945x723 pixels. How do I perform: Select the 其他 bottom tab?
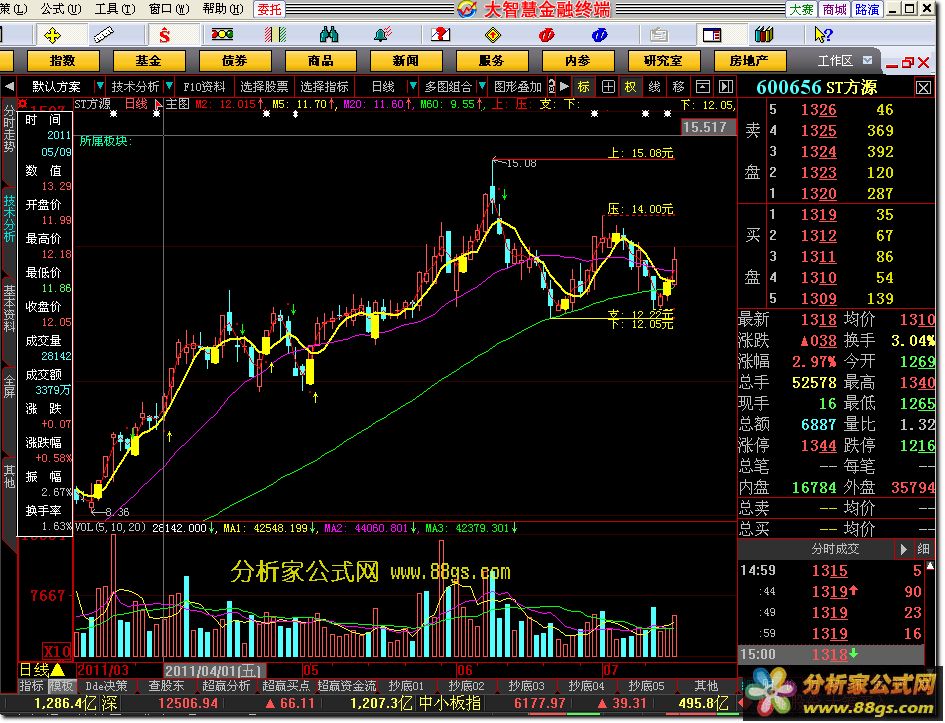[x=706, y=686]
